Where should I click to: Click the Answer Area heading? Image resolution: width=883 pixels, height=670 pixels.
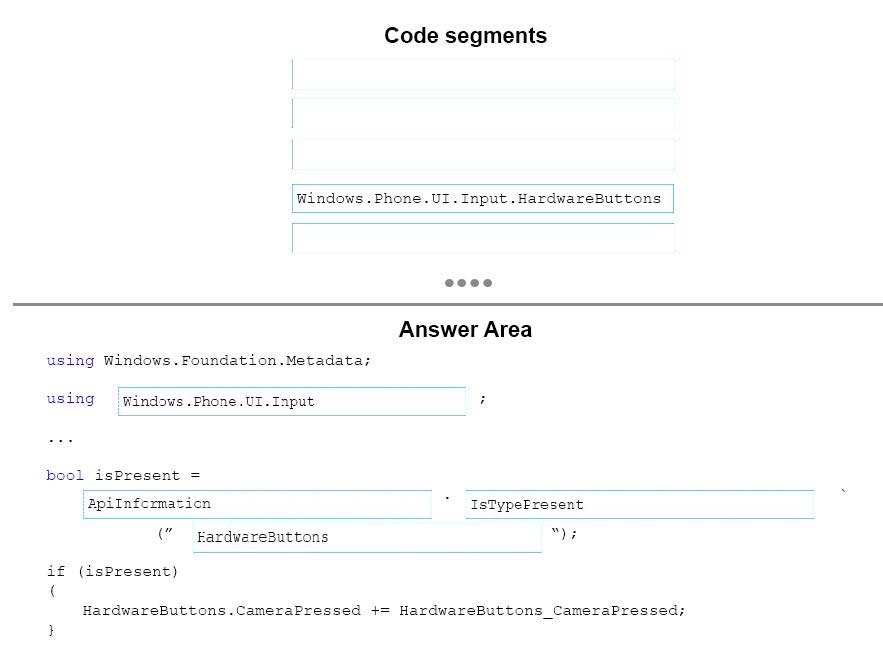465,329
